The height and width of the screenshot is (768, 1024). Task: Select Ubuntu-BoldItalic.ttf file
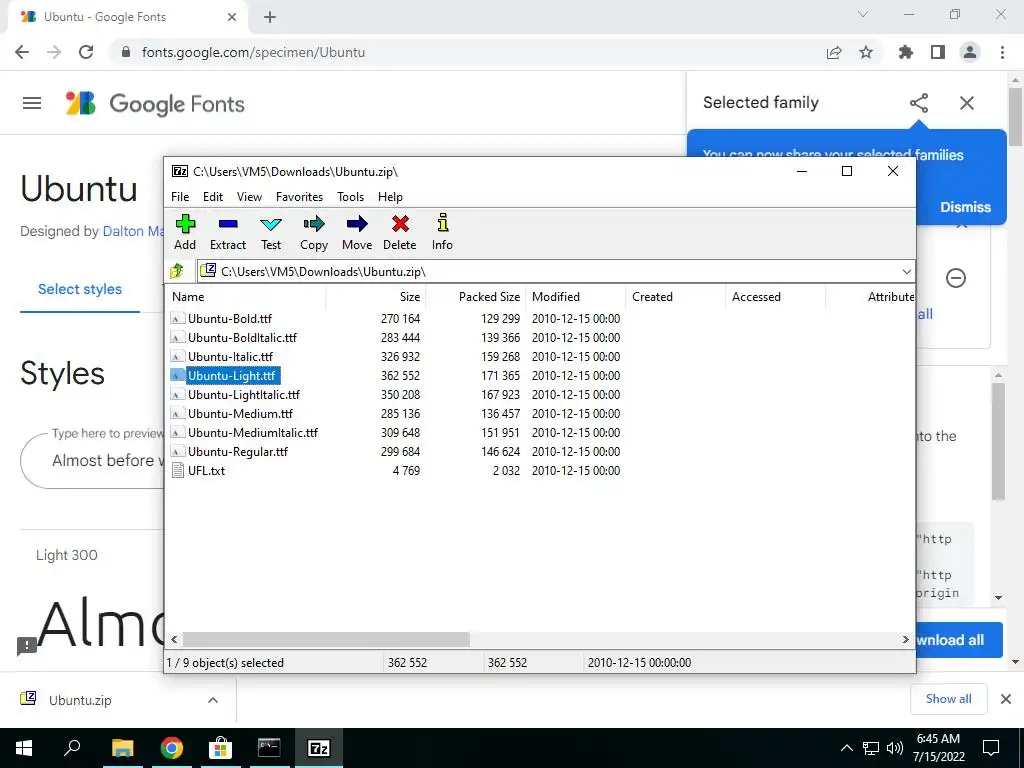click(x=242, y=338)
